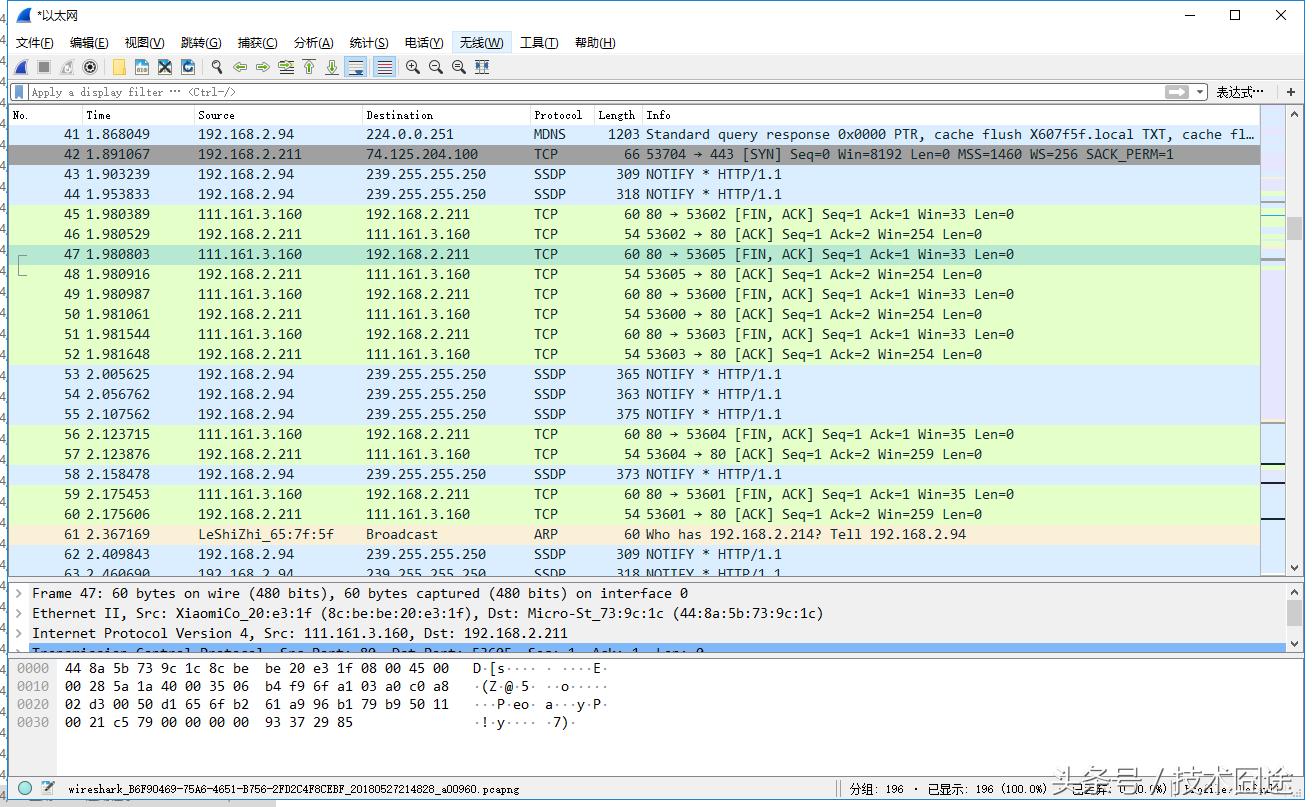Click the reload capture file icon
Viewport: 1312px width, 807px height.
pos(188,67)
